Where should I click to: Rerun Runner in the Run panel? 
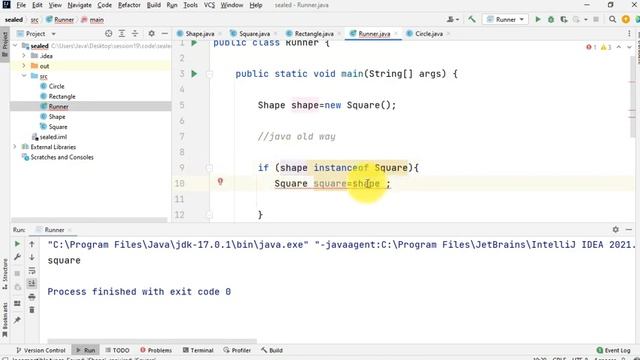click(x=17, y=244)
